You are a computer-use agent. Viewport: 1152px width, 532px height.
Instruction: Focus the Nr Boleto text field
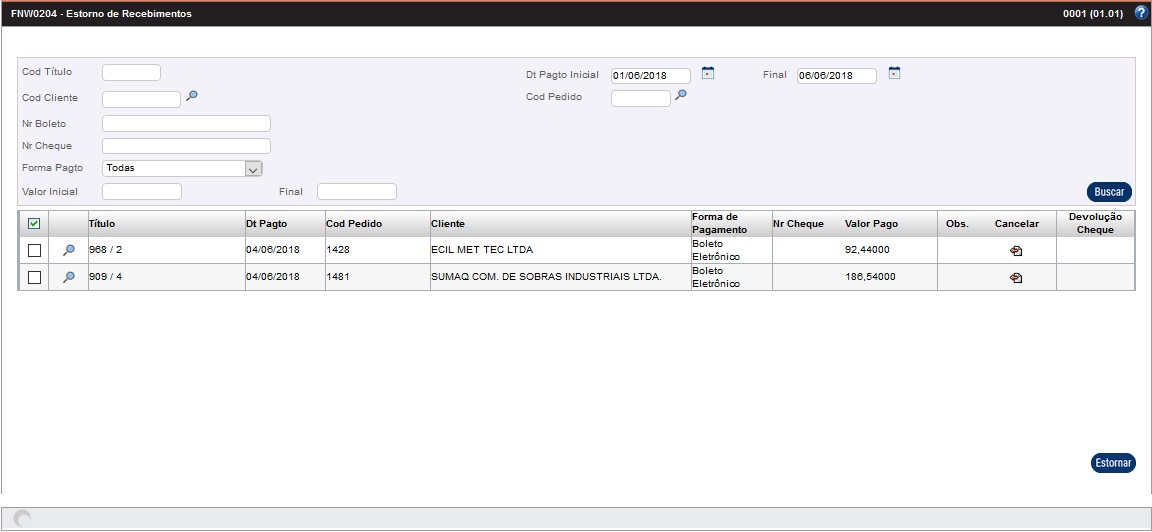click(186, 123)
